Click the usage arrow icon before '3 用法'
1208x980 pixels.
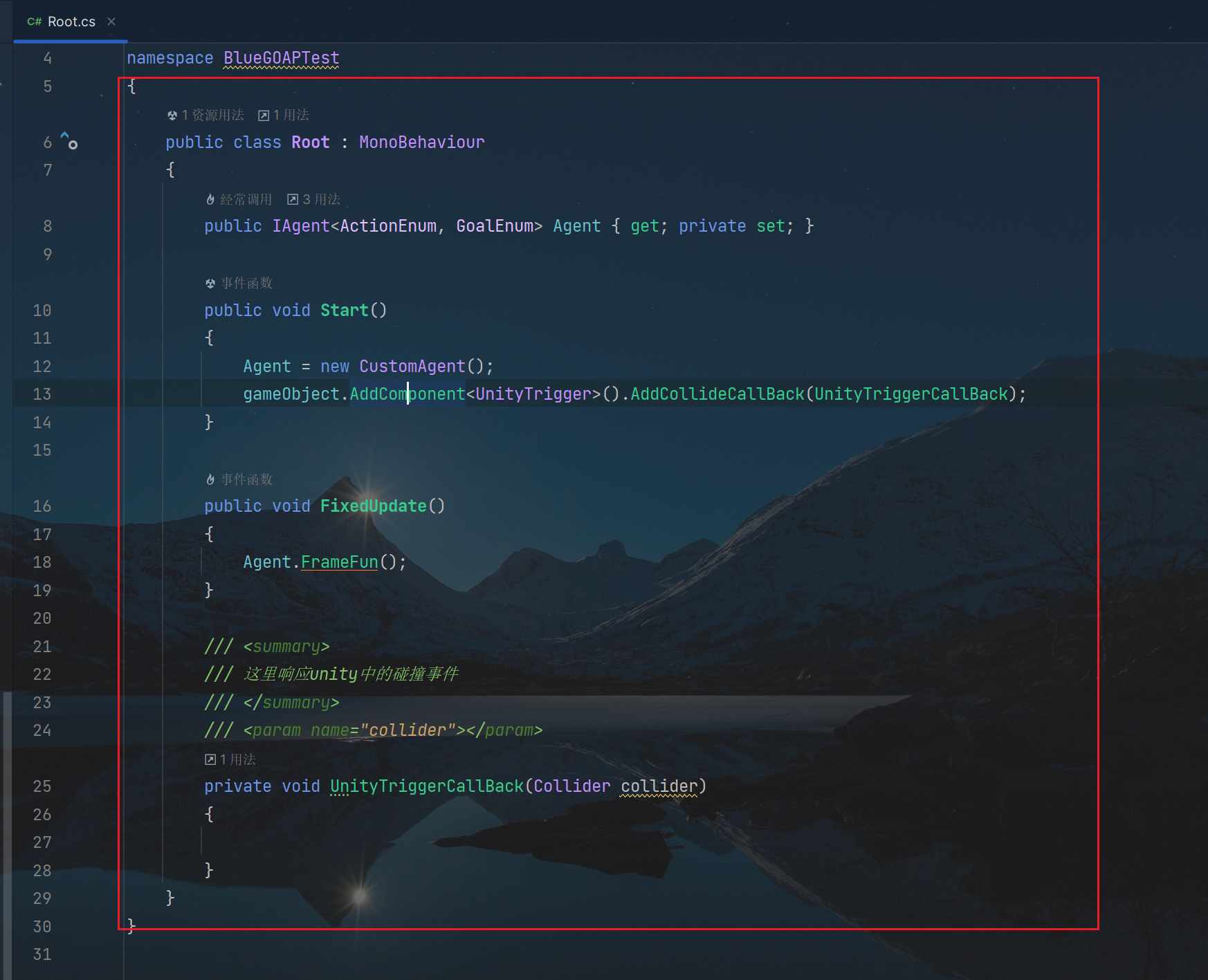tap(293, 199)
